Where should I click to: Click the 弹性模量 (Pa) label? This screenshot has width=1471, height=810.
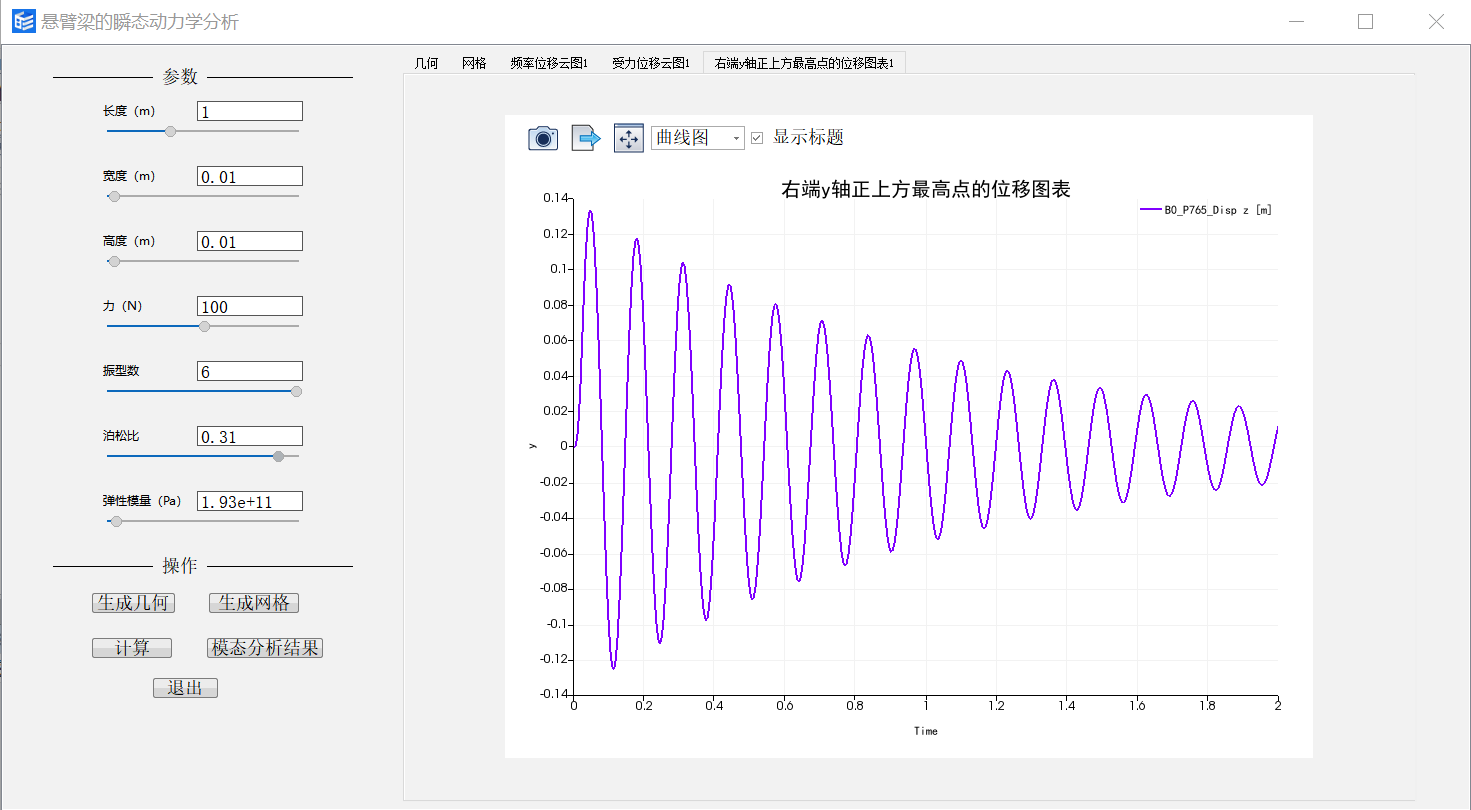tap(142, 500)
